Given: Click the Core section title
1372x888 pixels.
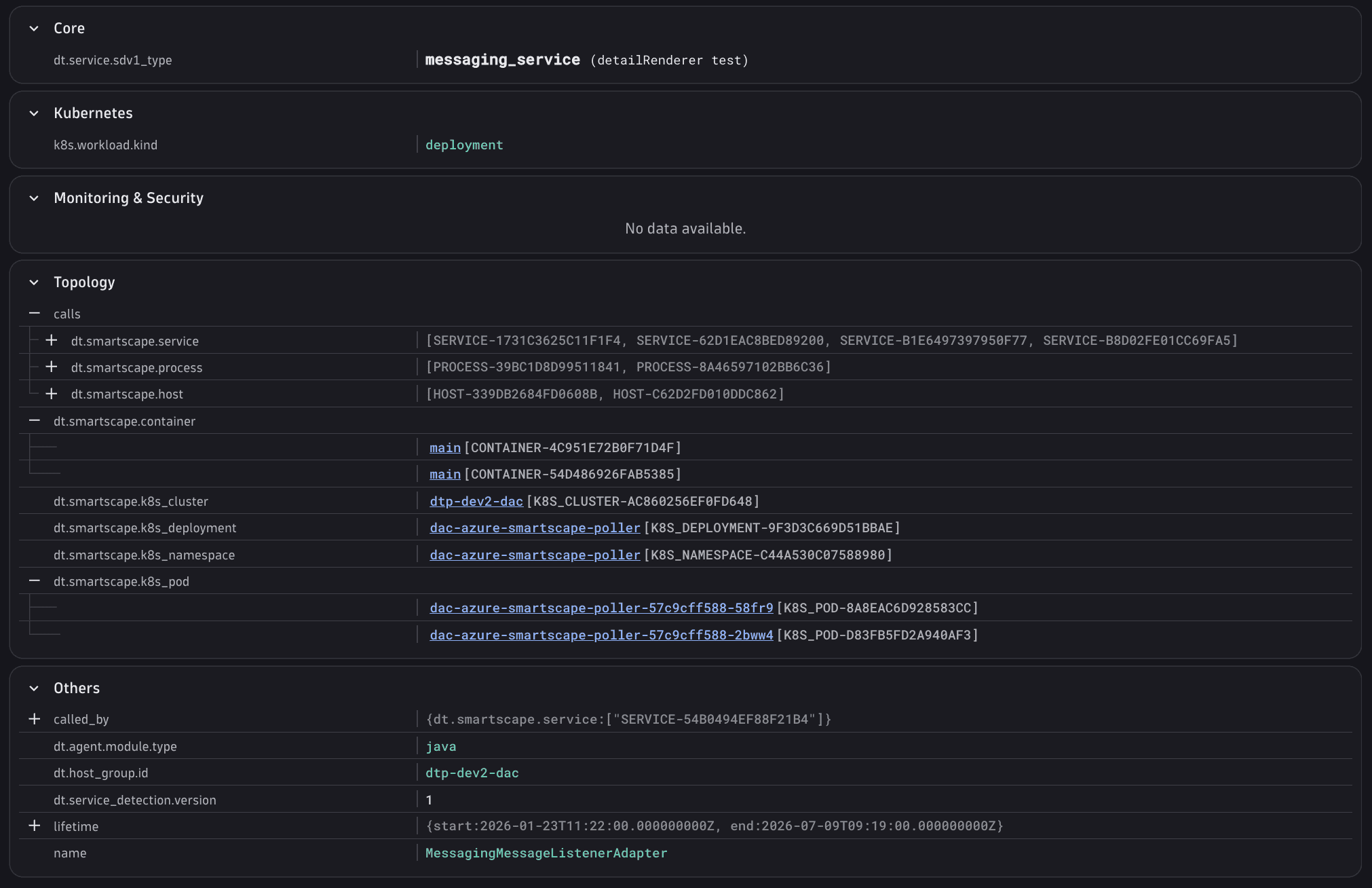Looking at the screenshot, I should [x=69, y=29].
